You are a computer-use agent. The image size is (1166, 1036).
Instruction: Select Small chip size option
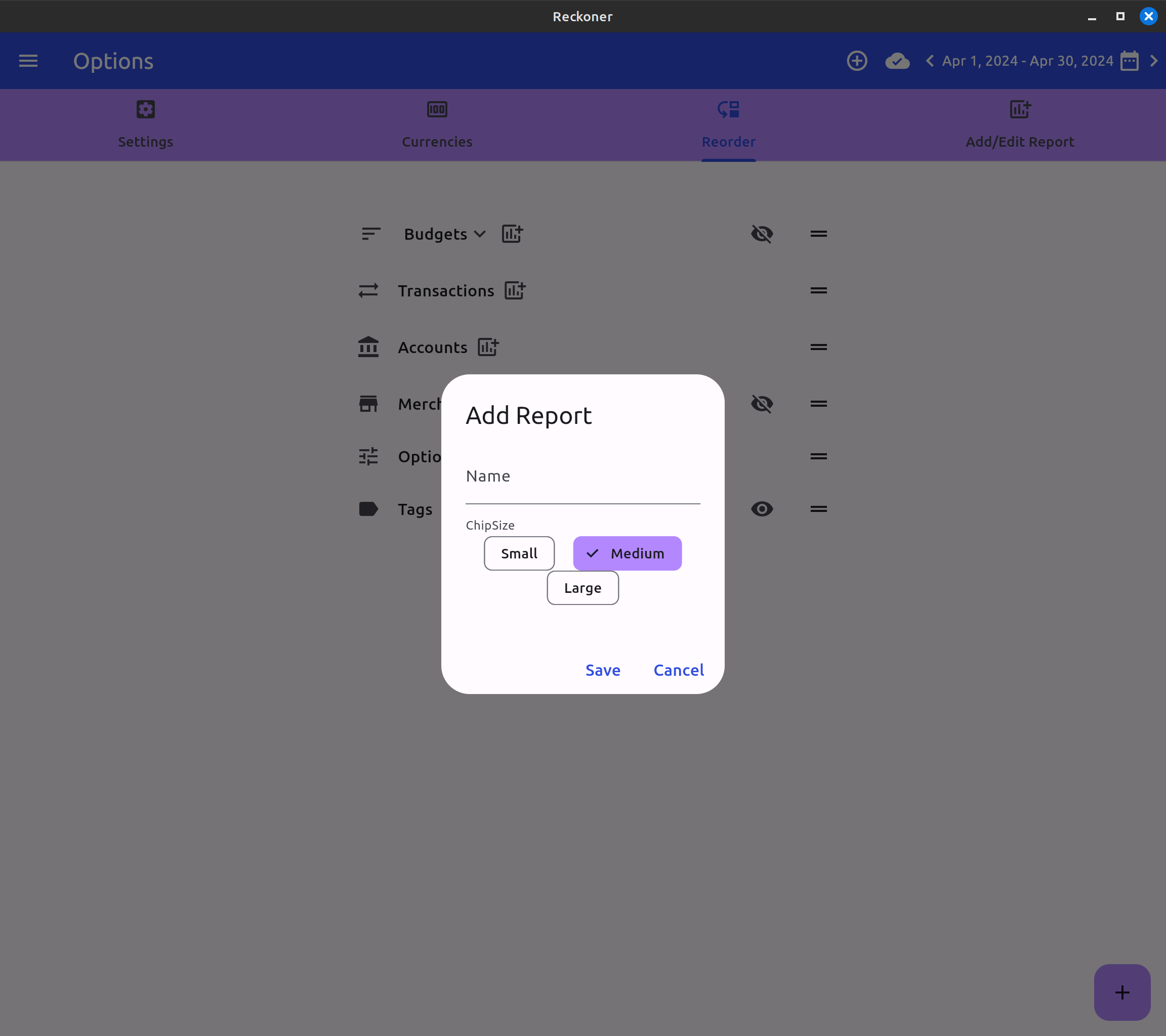519,553
